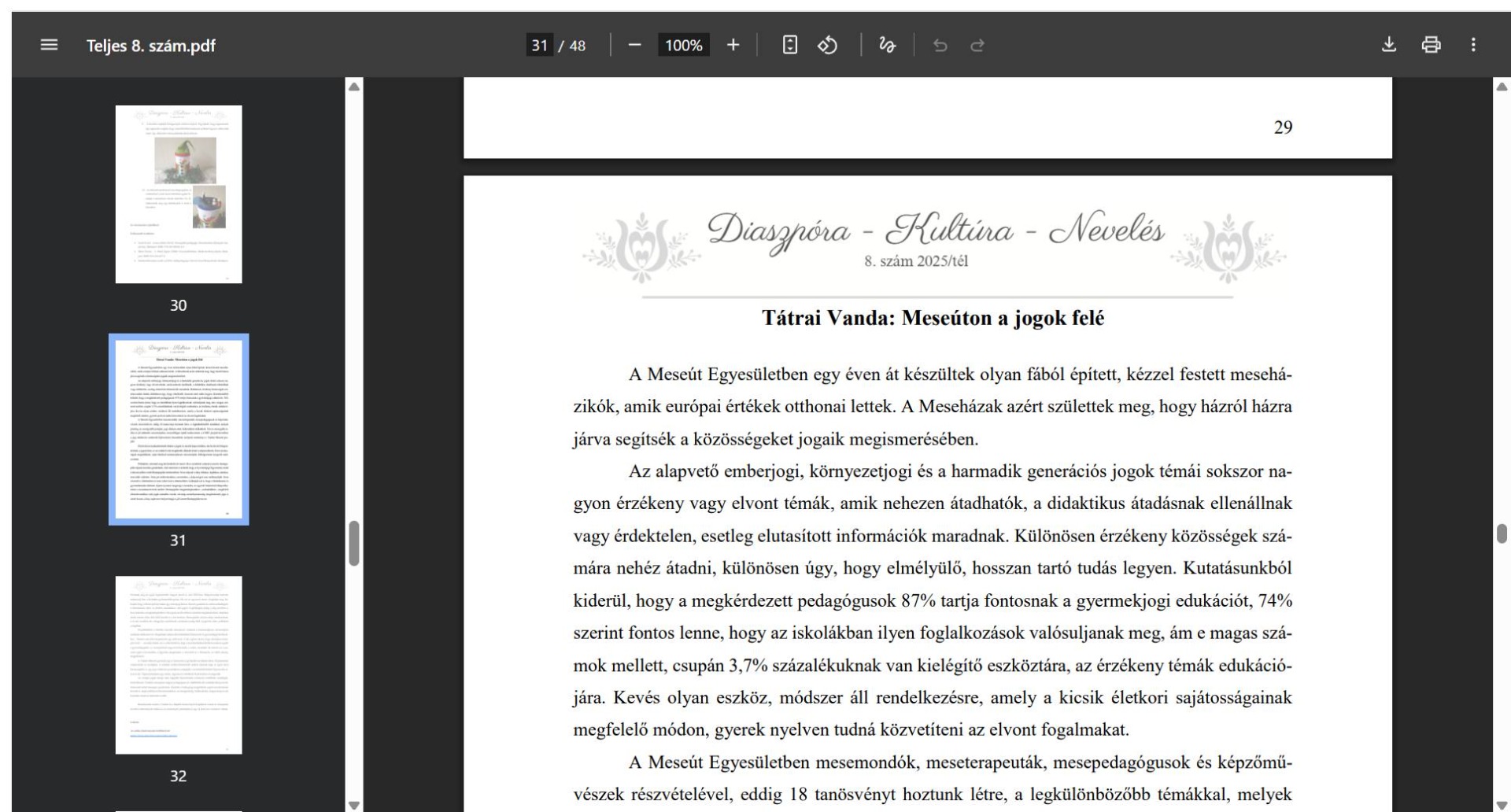This screenshot has height=812, width=1511.
Task: Click the undo arrow icon
Action: tap(940, 45)
